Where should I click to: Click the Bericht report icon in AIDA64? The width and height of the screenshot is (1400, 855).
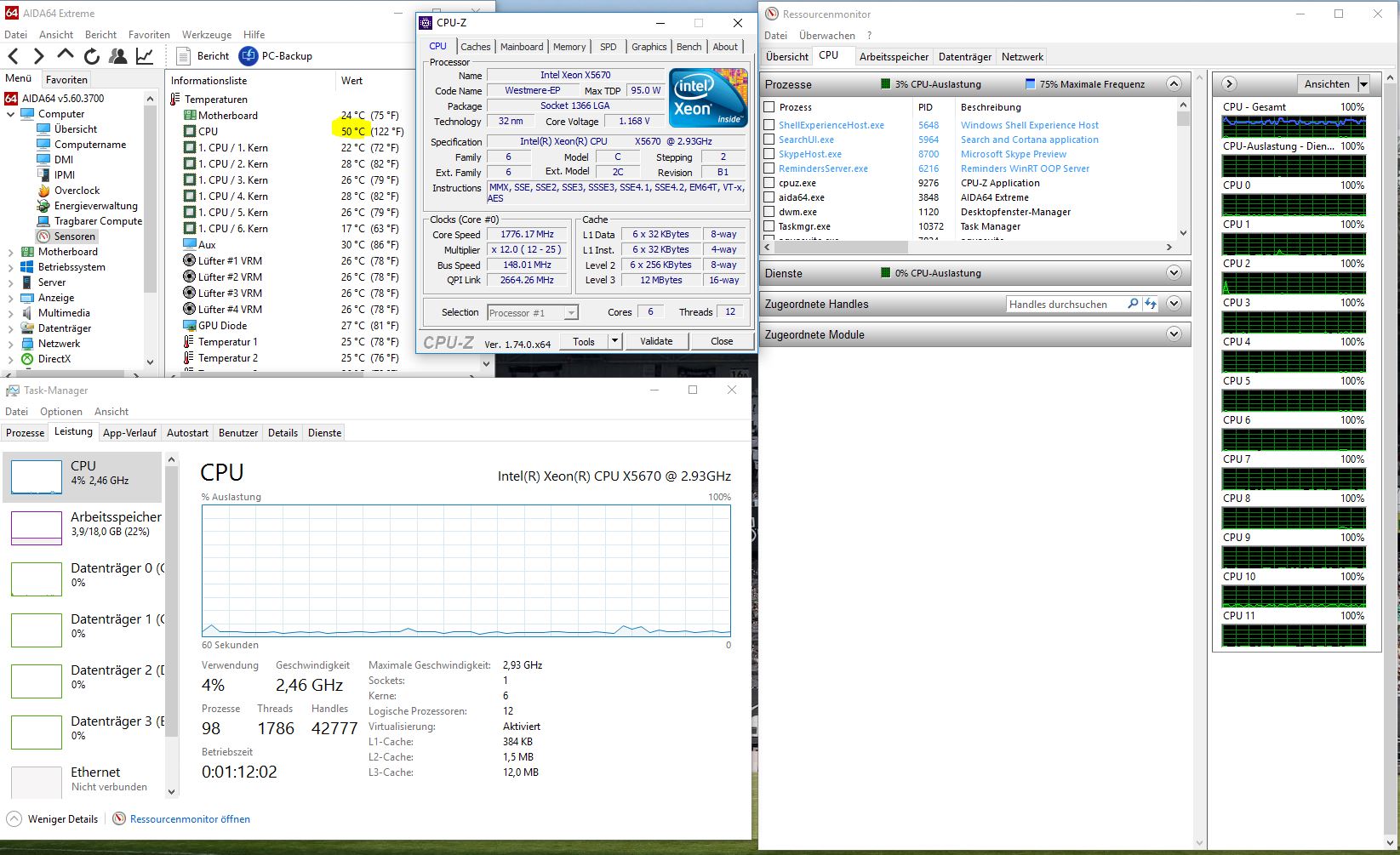click(183, 56)
